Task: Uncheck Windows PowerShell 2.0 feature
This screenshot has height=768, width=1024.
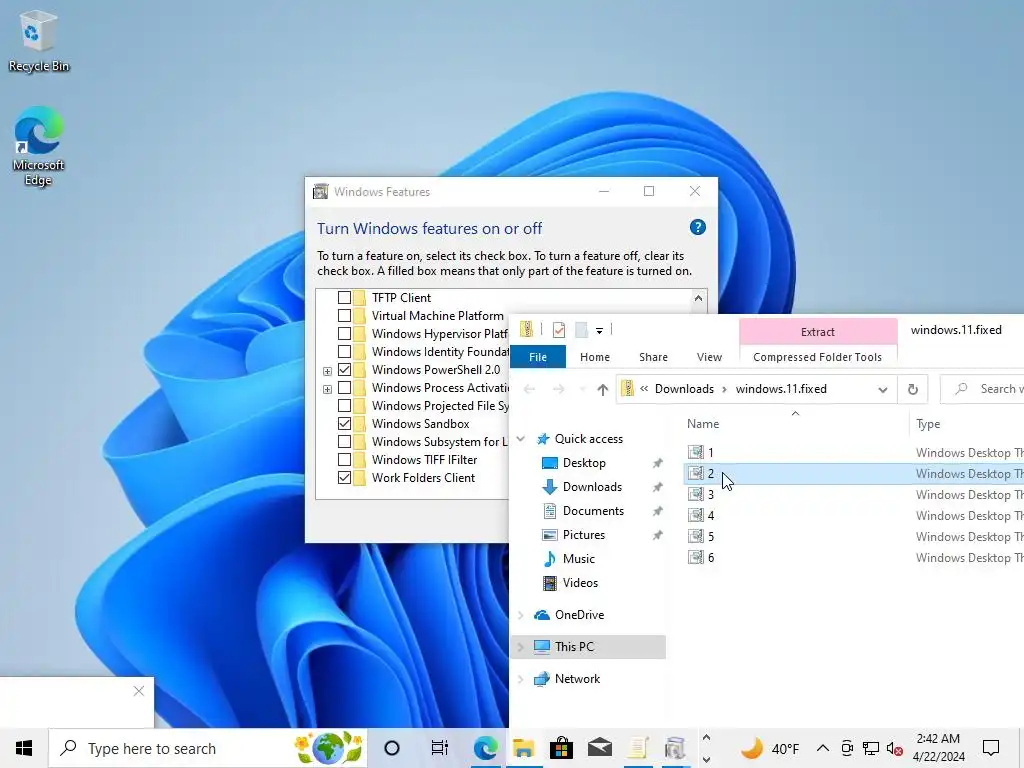Action: pyautogui.click(x=344, y=370)
